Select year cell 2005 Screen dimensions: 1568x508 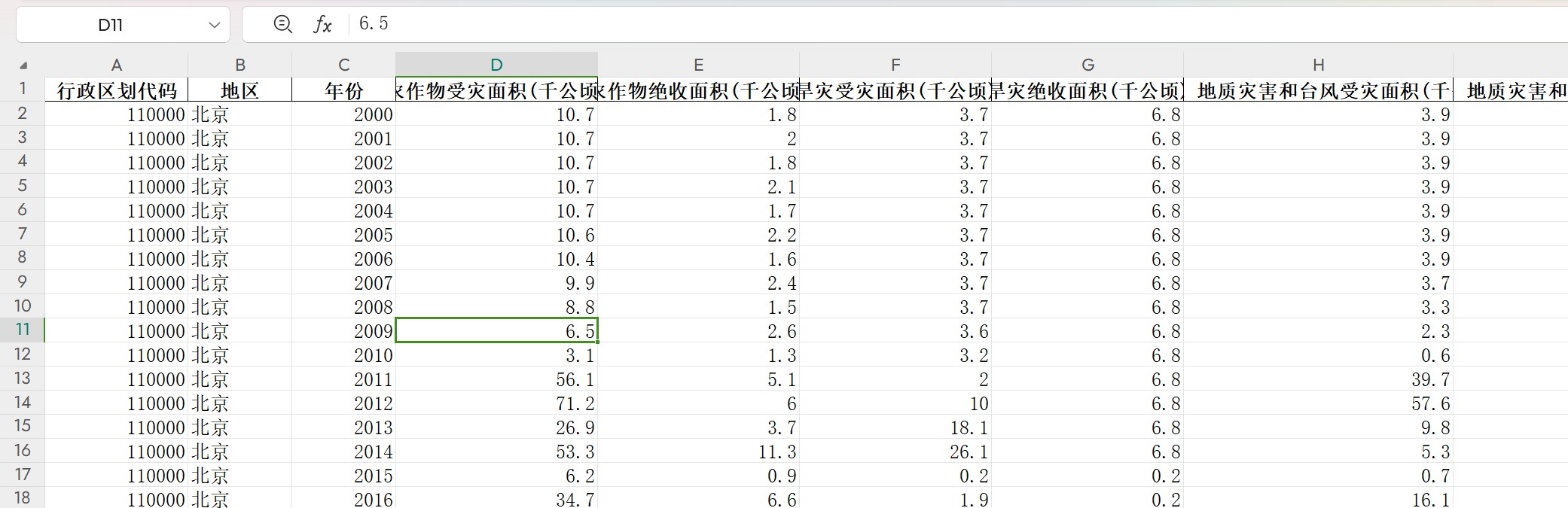(344, 235)
